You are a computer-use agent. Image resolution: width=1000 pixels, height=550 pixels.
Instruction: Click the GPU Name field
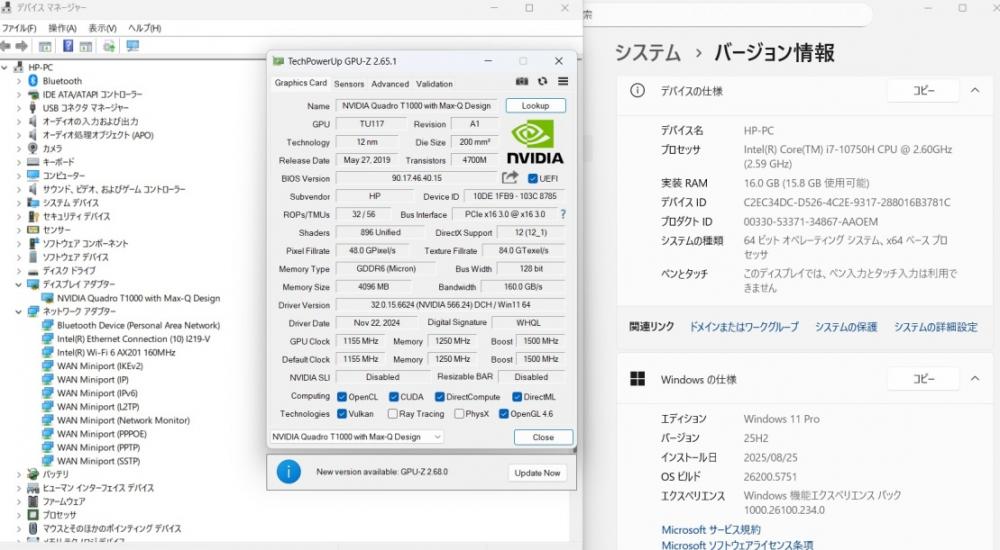[x=416, y=106]
